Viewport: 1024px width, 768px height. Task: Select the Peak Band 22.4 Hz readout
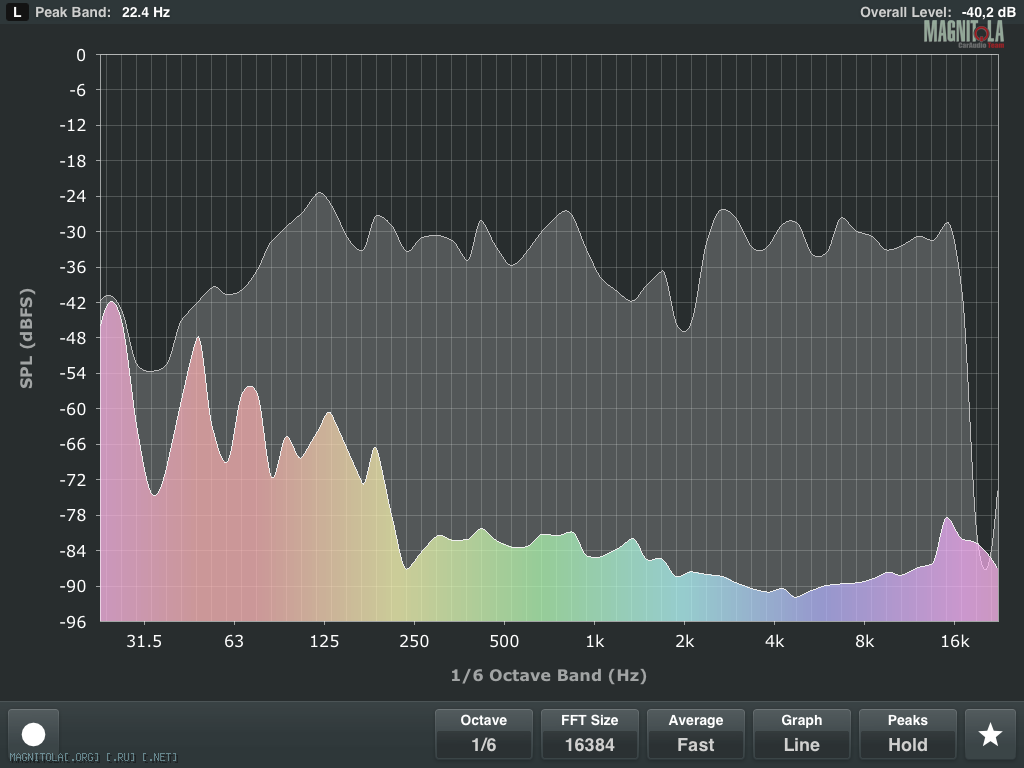102,12
